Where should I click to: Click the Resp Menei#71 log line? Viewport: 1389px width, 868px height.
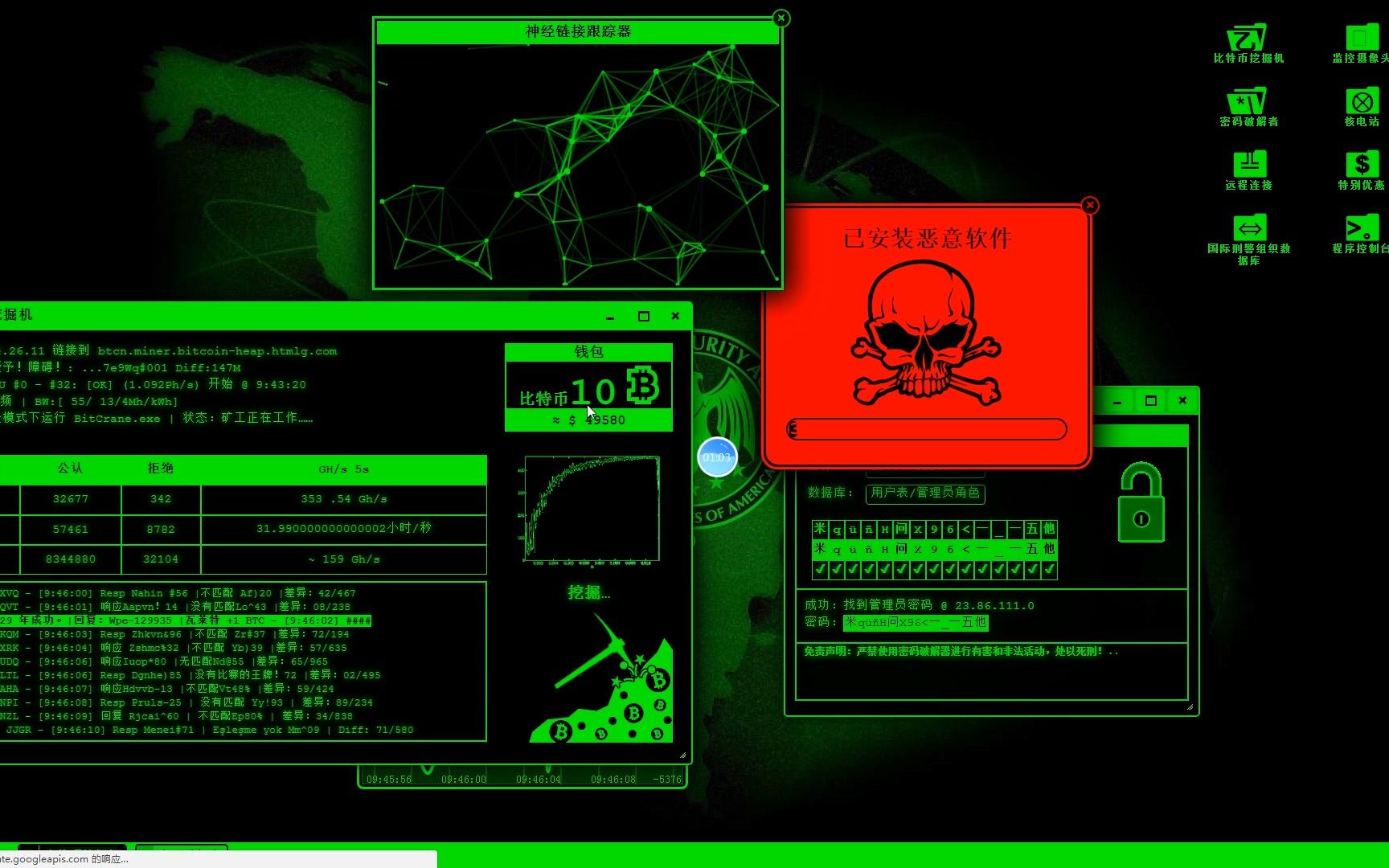tap(209, 730)
